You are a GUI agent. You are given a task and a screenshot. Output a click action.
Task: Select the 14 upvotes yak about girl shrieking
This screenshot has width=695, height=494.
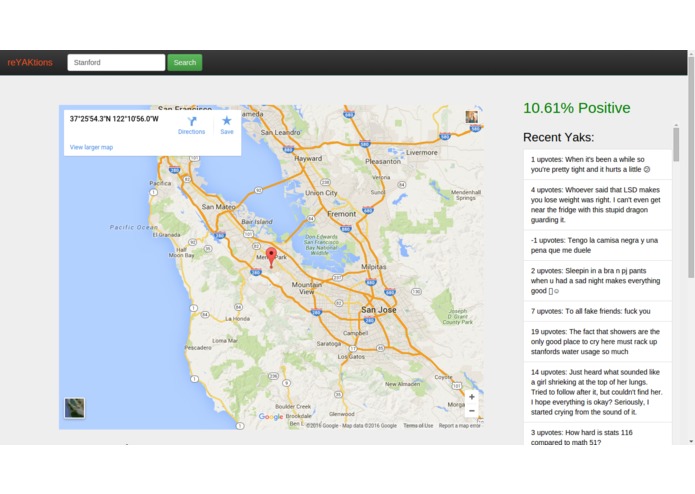point(597,392)
